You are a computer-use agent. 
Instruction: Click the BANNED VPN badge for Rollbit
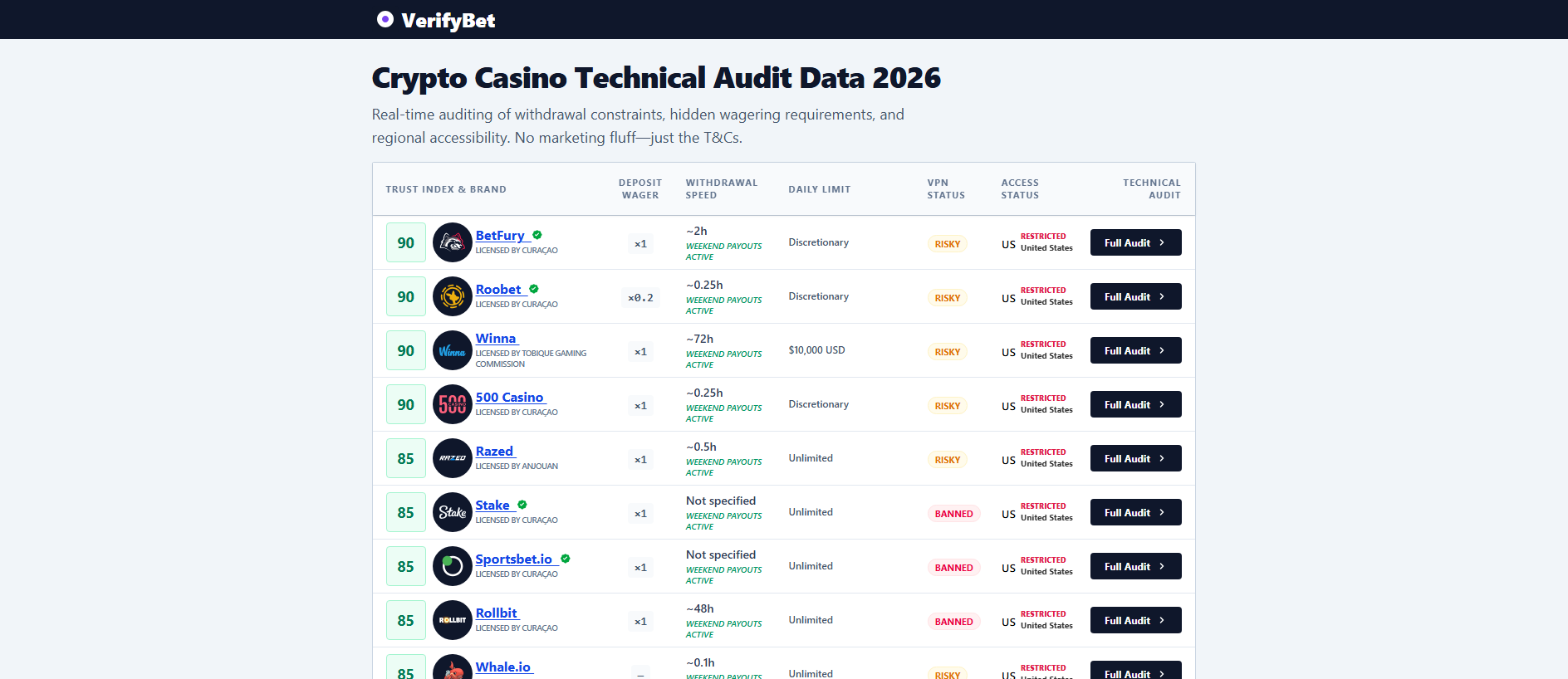[954, 622]
